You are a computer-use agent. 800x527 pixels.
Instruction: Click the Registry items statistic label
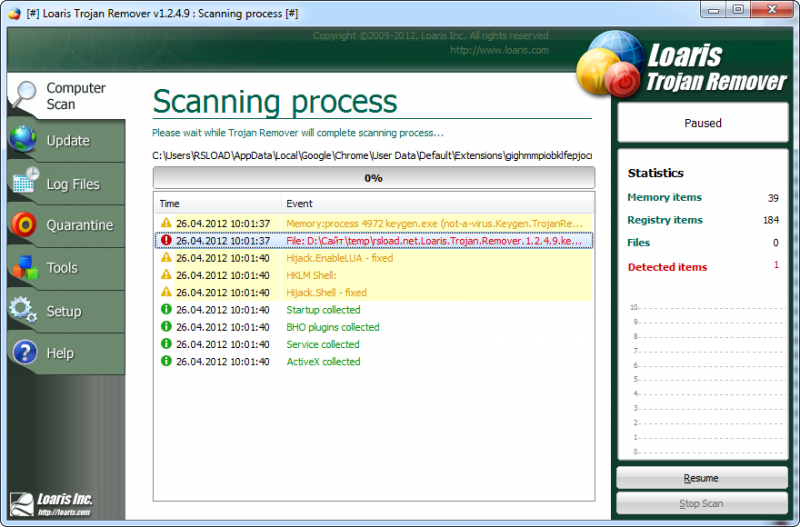(x=665, y=220)
